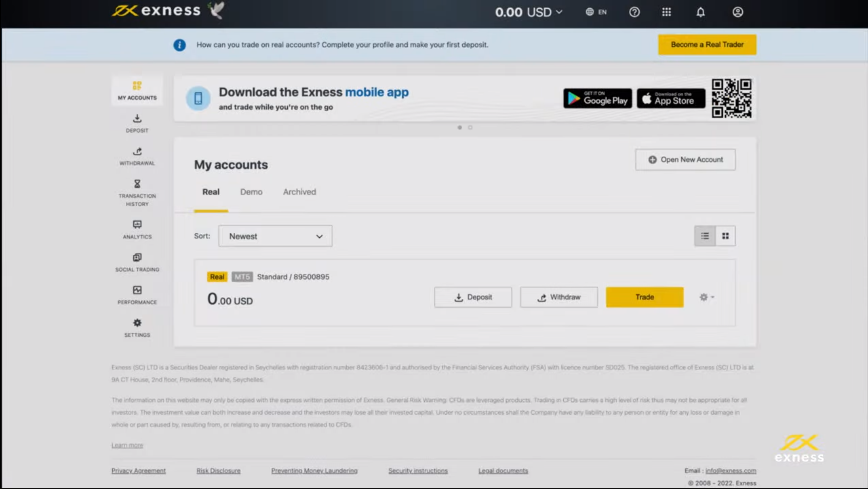Switch to the Real accounts tab
Viewport: 868px width, 489px height.
[x=211, y=192]
